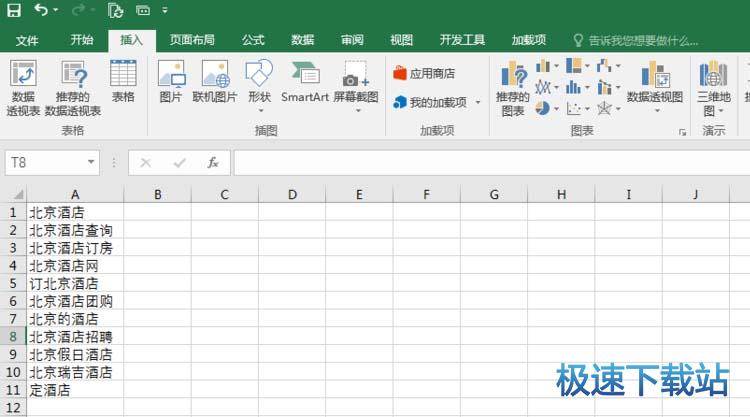Click the greyed Redo arrow icon

point(78,10)
